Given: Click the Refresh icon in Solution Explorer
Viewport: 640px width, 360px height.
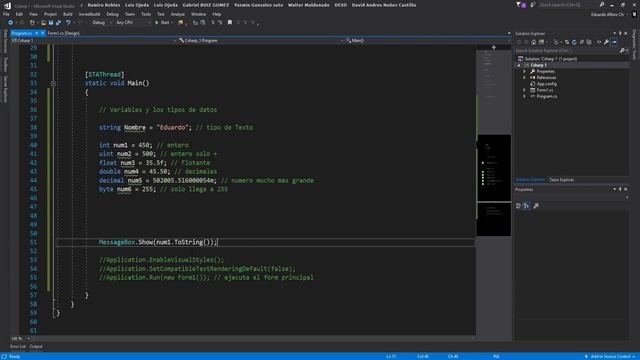Looking at the screenshot, I should [574, 42].
